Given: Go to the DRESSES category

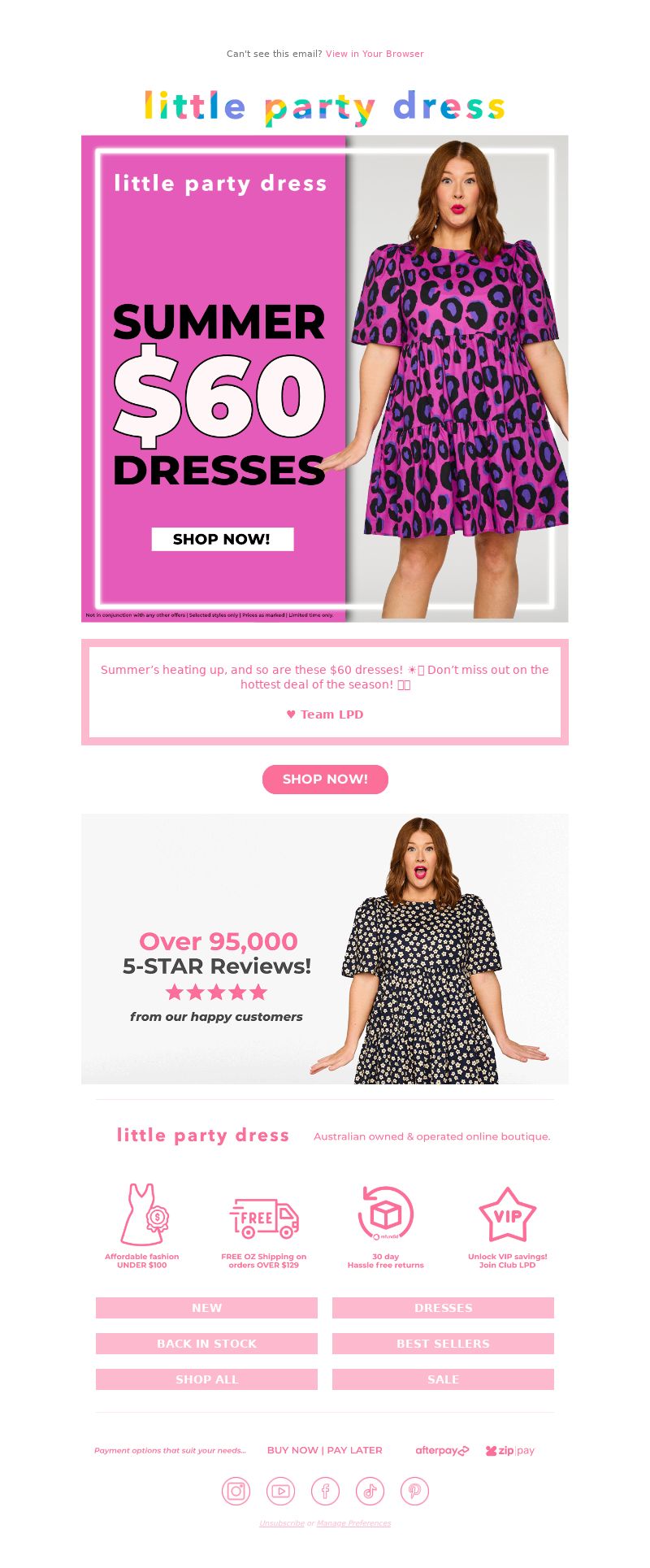Looking at the screenshot, I should coord(443,1308).
